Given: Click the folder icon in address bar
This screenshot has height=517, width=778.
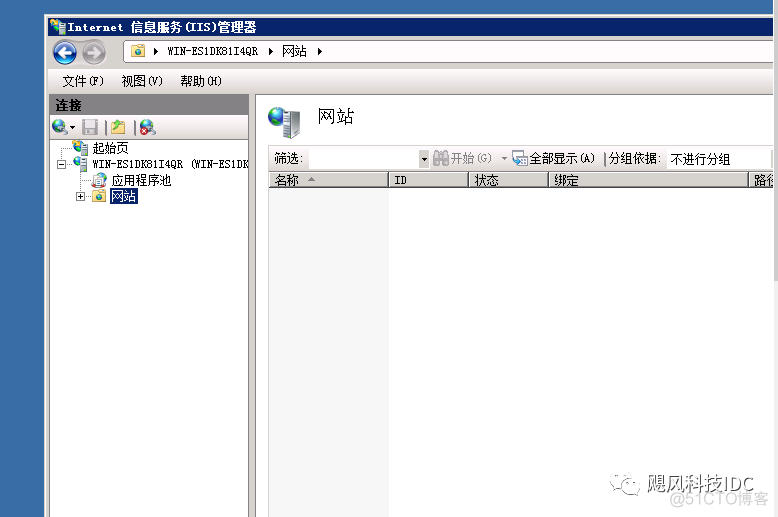Looking at the screenshot, I should pos(138,51).
